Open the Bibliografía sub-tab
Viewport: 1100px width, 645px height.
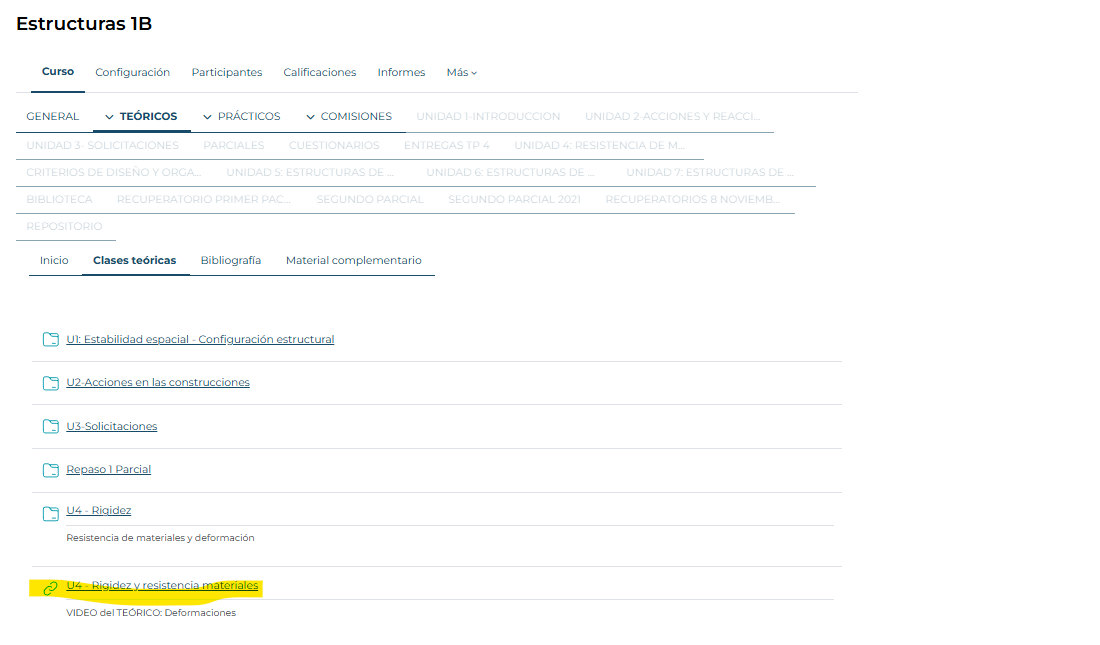(x=231, y=260)
